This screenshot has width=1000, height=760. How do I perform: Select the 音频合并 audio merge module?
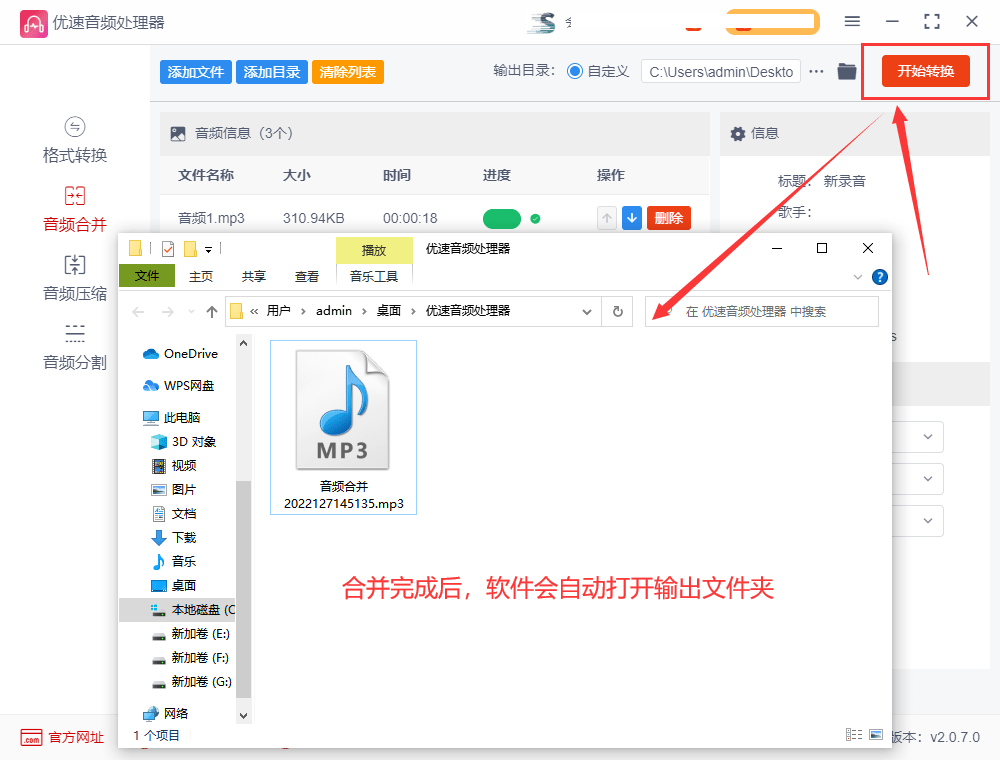75,209
